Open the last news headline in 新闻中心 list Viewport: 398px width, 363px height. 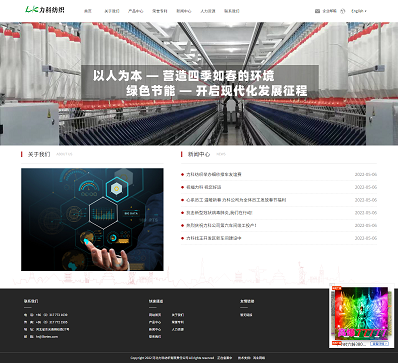tap(214, 238)
